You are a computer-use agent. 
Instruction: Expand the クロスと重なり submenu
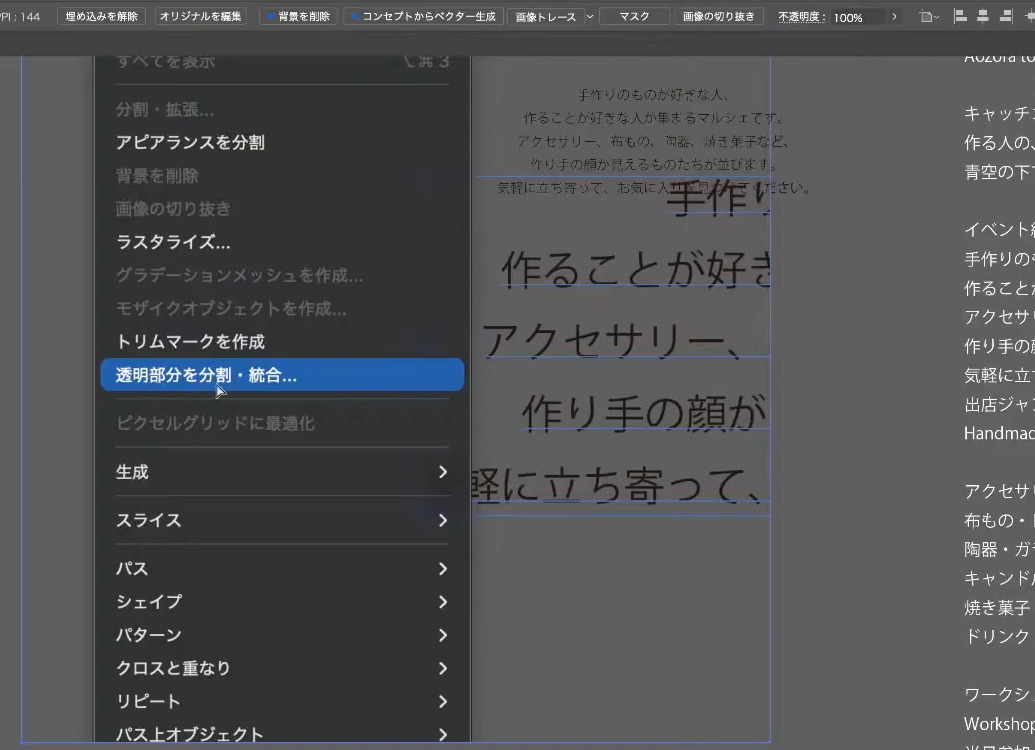[x=282, y=668]
